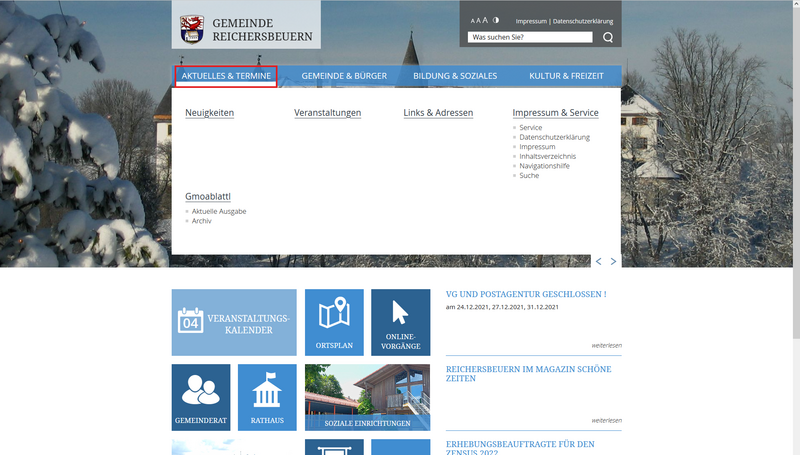The width and height of the screenshot is (800, 455).
Task: Expand the Gemeinde & Bürger menu
Action: click(x=343, y=76)
